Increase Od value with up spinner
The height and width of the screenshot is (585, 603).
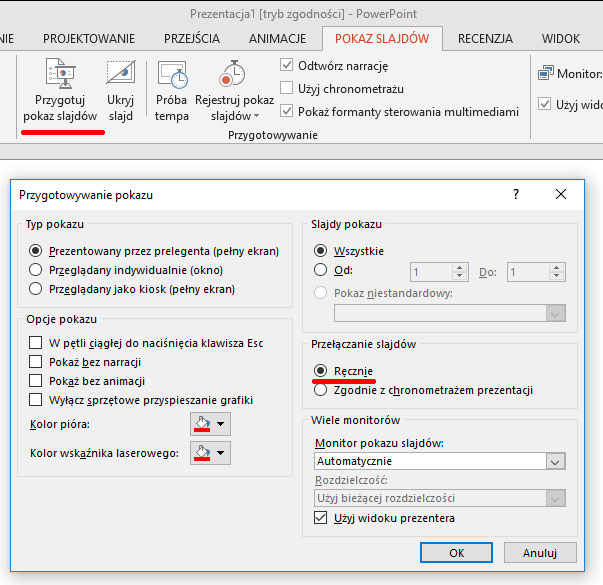click(460, 268)
